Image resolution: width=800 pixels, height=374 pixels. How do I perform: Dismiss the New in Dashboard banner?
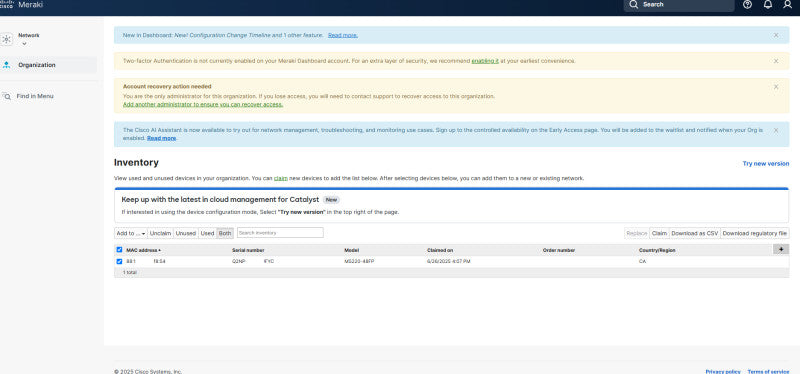click(776, 35)
